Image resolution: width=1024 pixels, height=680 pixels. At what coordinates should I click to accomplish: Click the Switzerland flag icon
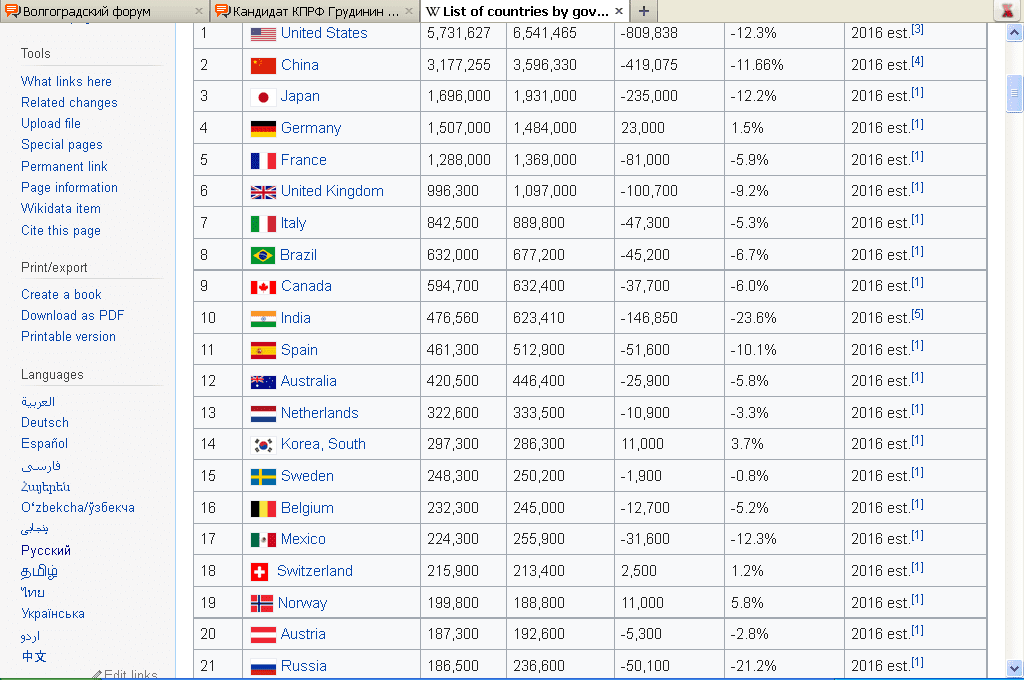coord(259,572)
